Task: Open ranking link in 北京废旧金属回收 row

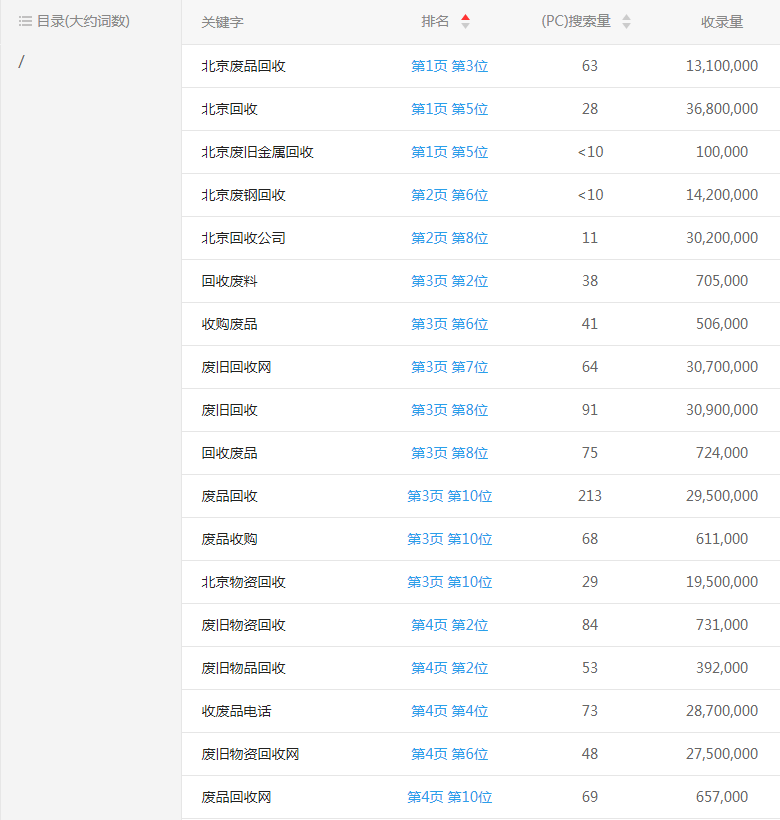Action: point(449,152)
